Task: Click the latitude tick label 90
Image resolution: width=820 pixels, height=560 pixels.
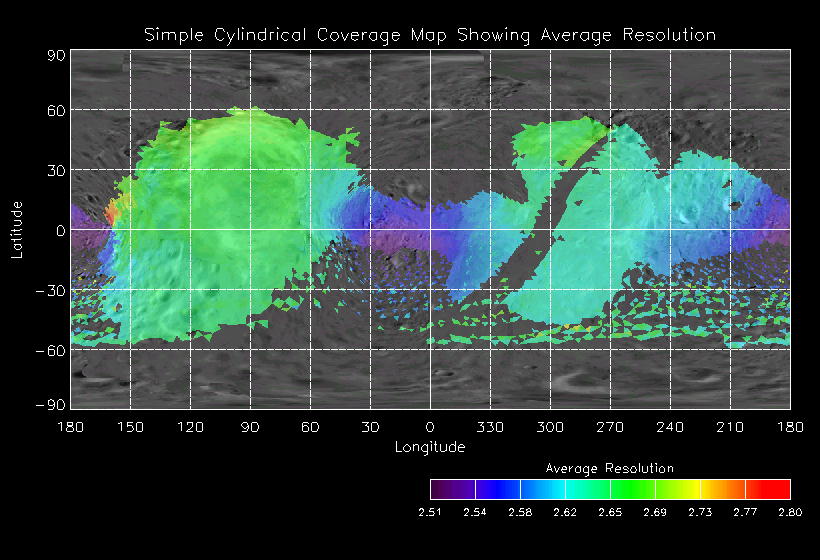Action: click(56, 55)
